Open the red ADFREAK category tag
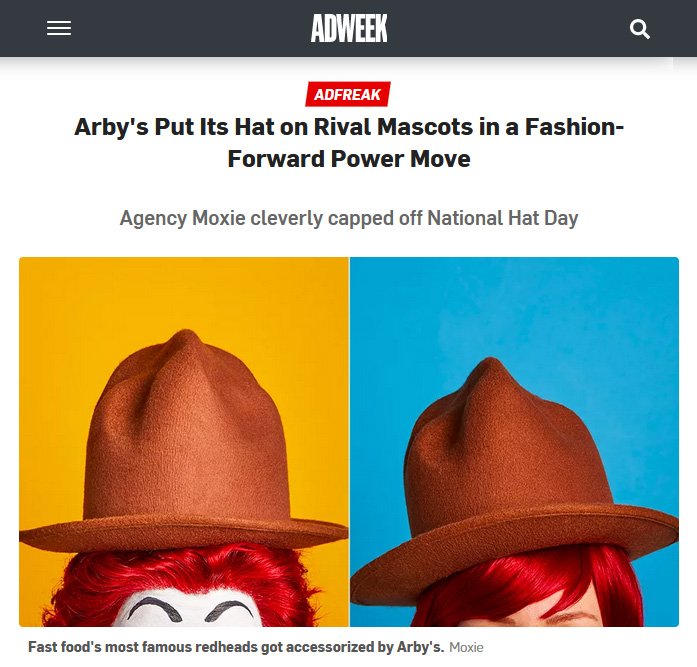Viewport: 697px width, 667px height. [x=348, y=94]
